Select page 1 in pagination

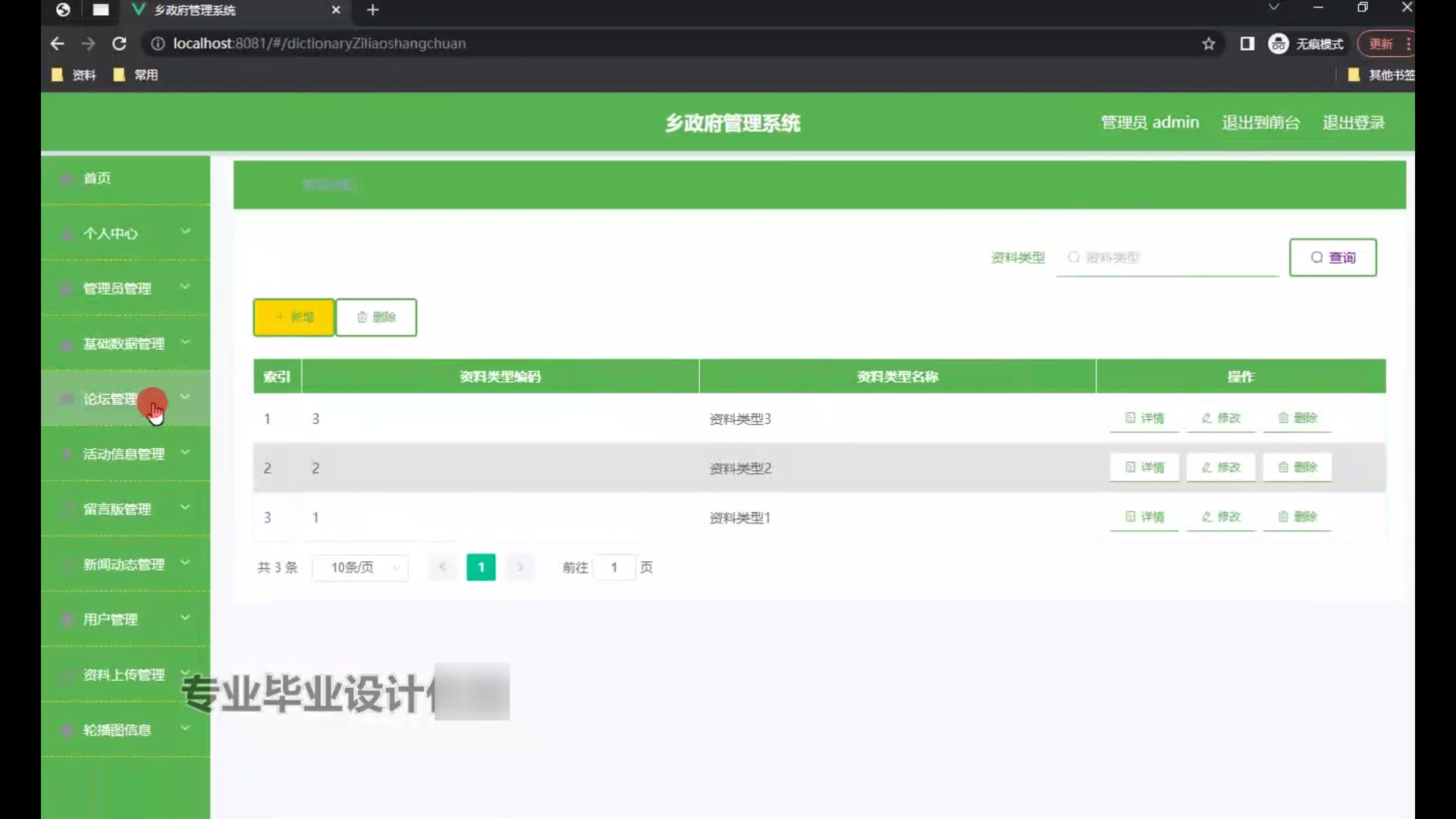coord(481,567)
